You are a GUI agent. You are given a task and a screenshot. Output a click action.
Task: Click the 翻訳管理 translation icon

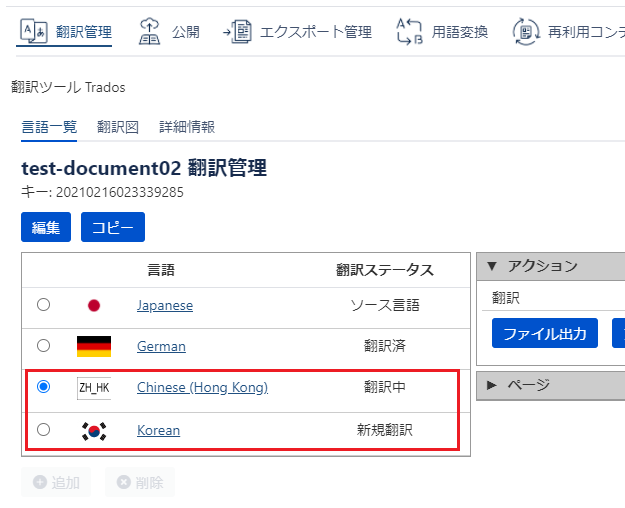33,31
